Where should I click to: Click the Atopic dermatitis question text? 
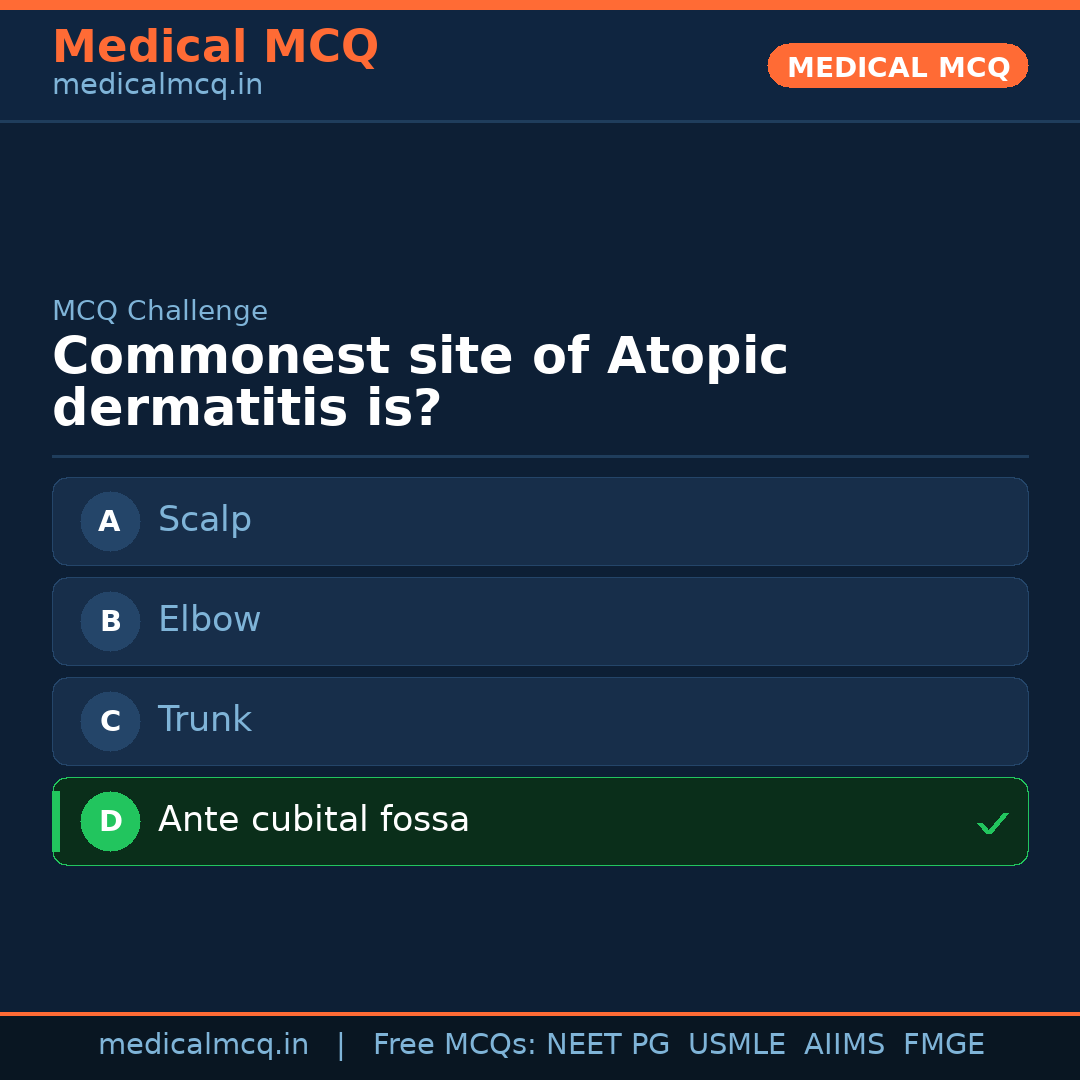click(420, 382)
